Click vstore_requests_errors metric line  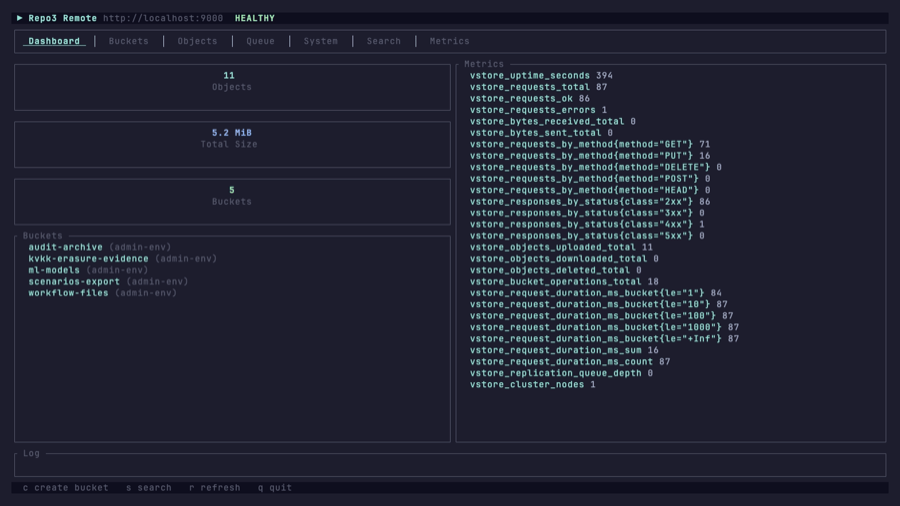pyautogui.click(x=538, y=110)
